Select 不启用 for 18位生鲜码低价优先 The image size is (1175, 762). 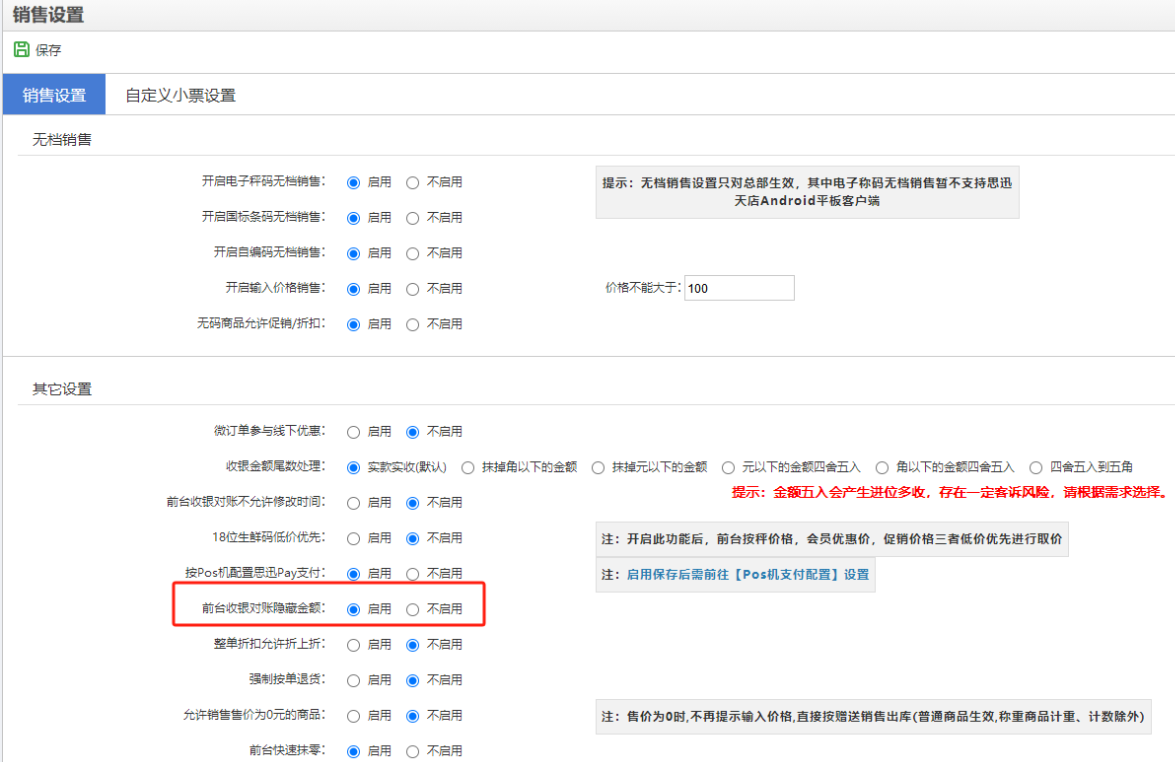pyautogui.click(x=412, y=538)
